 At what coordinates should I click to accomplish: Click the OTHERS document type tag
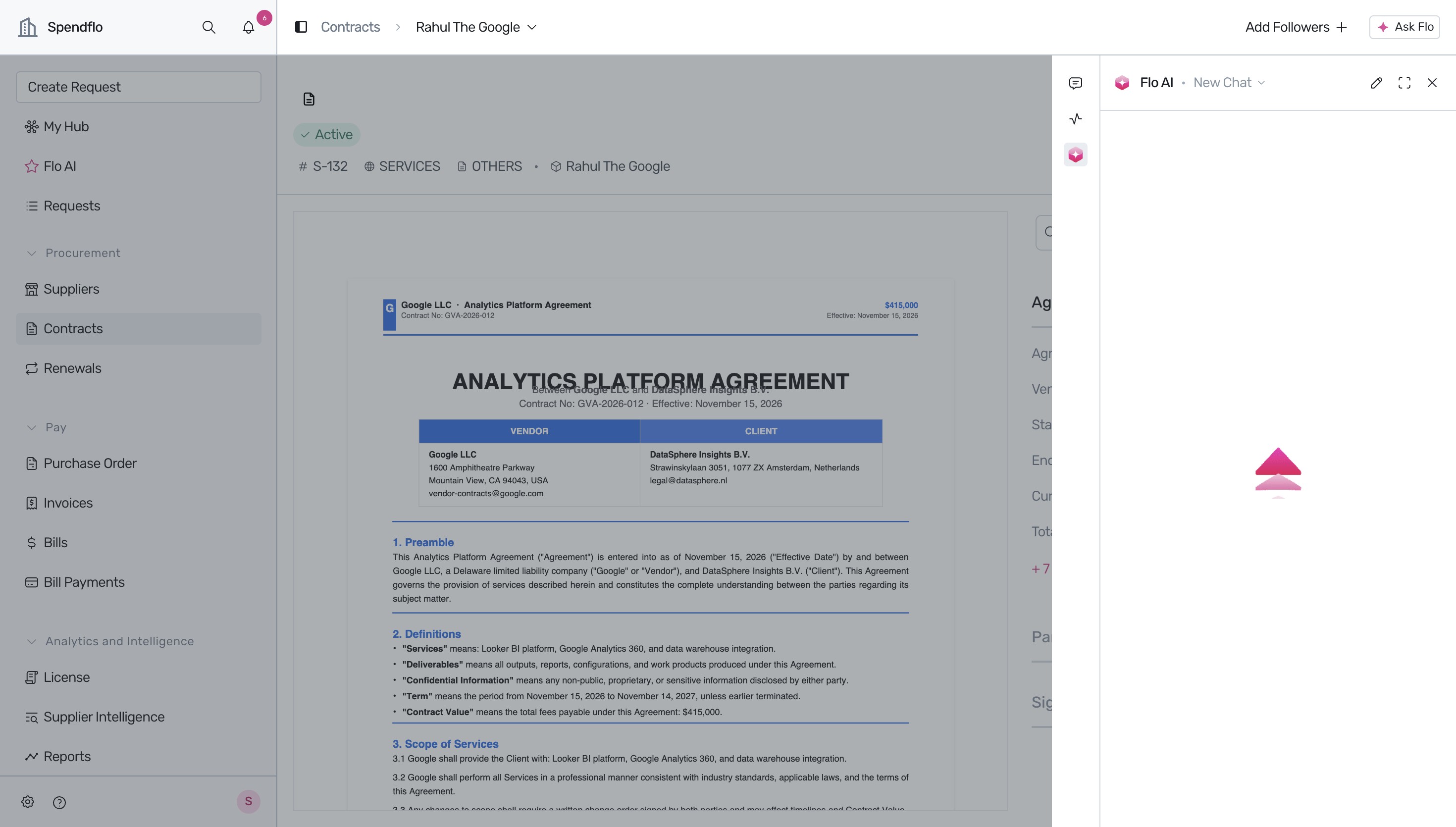pos(489,166)
